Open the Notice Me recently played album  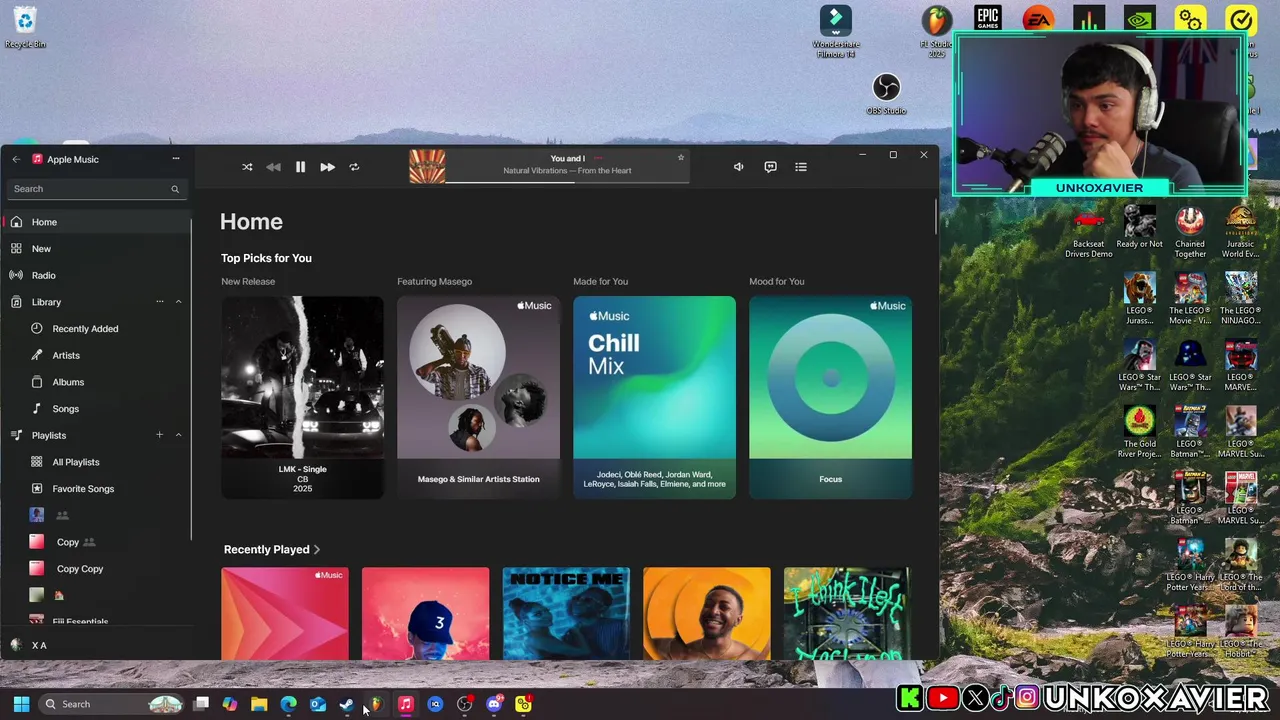566,613
